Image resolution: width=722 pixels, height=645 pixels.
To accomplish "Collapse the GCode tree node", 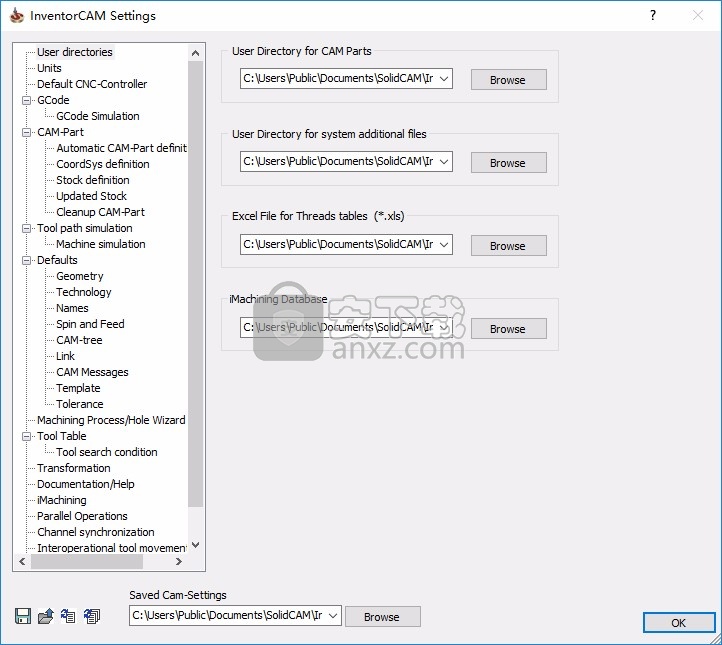I will click(26, 100).
